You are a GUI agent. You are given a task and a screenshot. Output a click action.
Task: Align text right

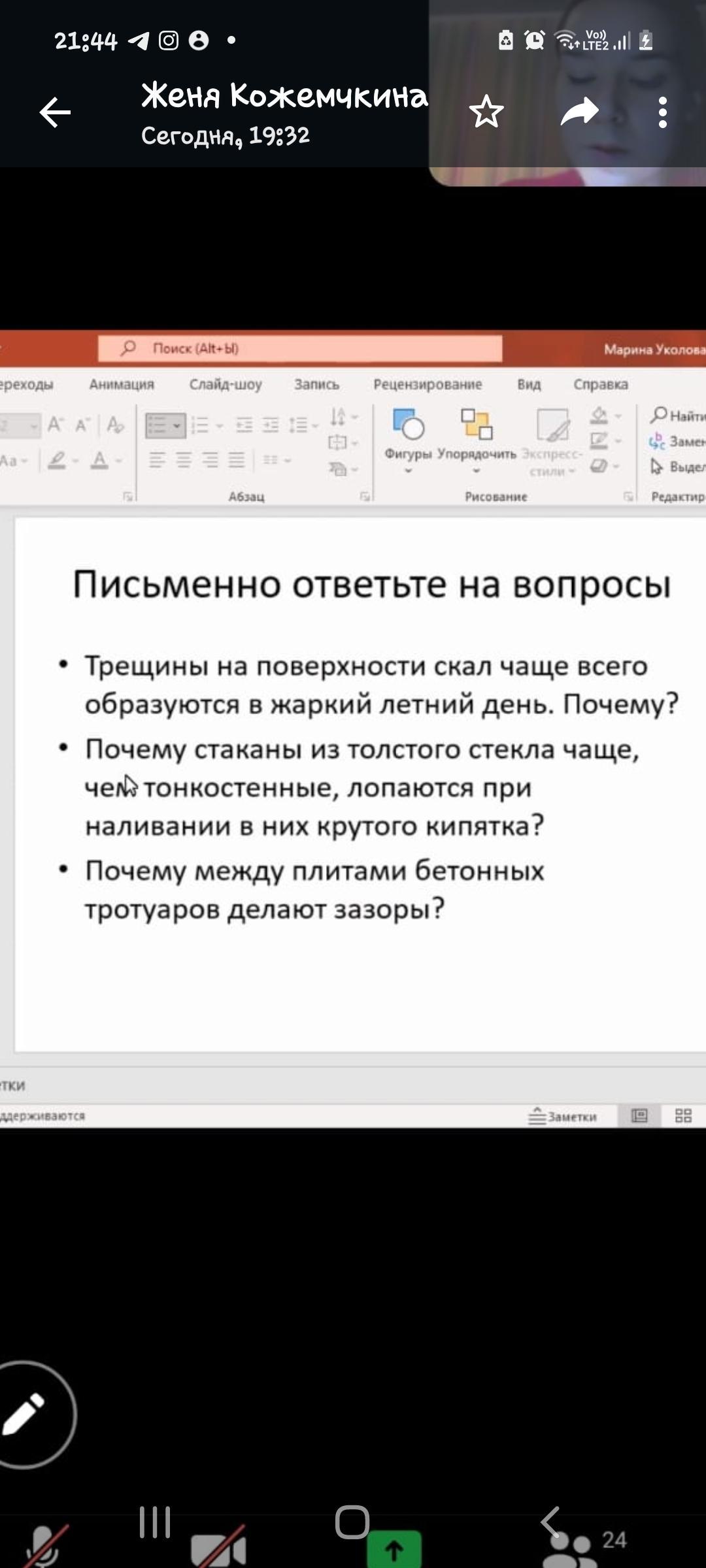(x=210, y=461)
